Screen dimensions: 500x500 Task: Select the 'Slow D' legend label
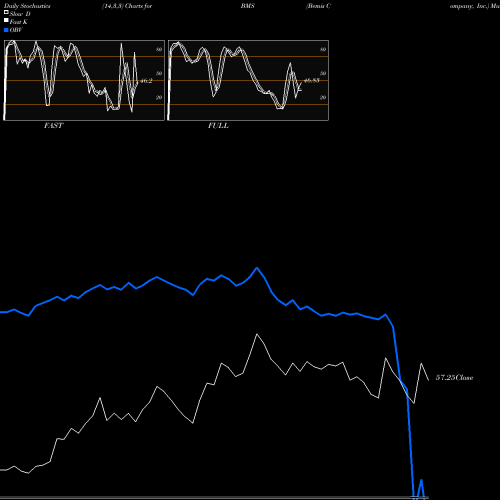20,14
